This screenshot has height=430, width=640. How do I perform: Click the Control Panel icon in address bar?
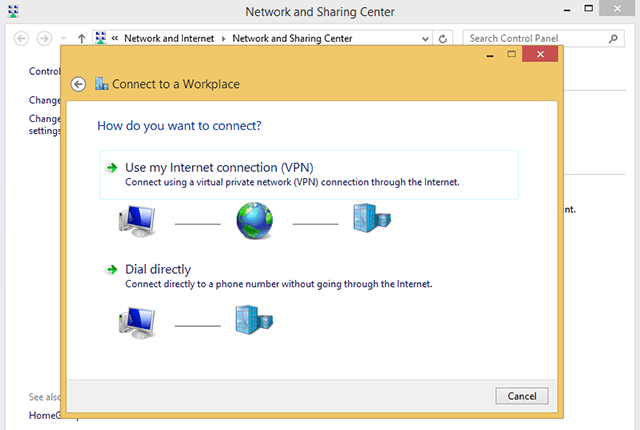[100, 38]
